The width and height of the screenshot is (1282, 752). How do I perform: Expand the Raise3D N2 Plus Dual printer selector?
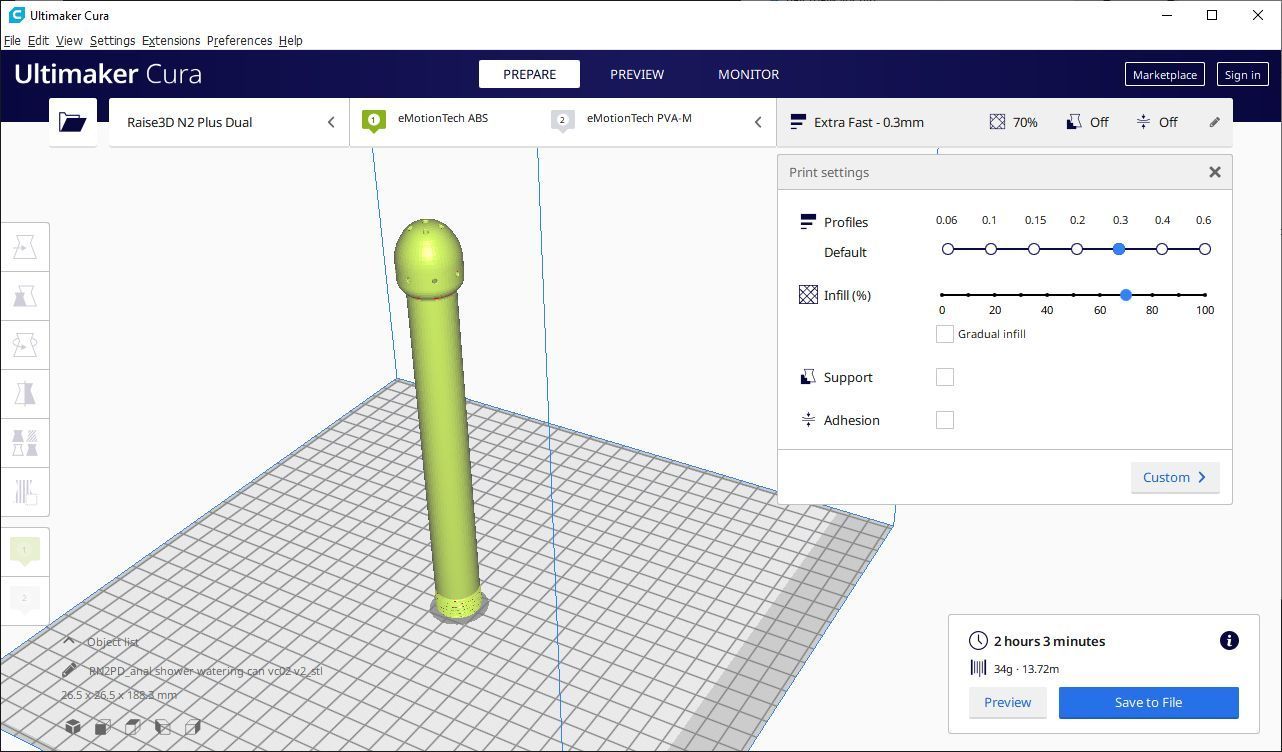(x=229, y=122)
